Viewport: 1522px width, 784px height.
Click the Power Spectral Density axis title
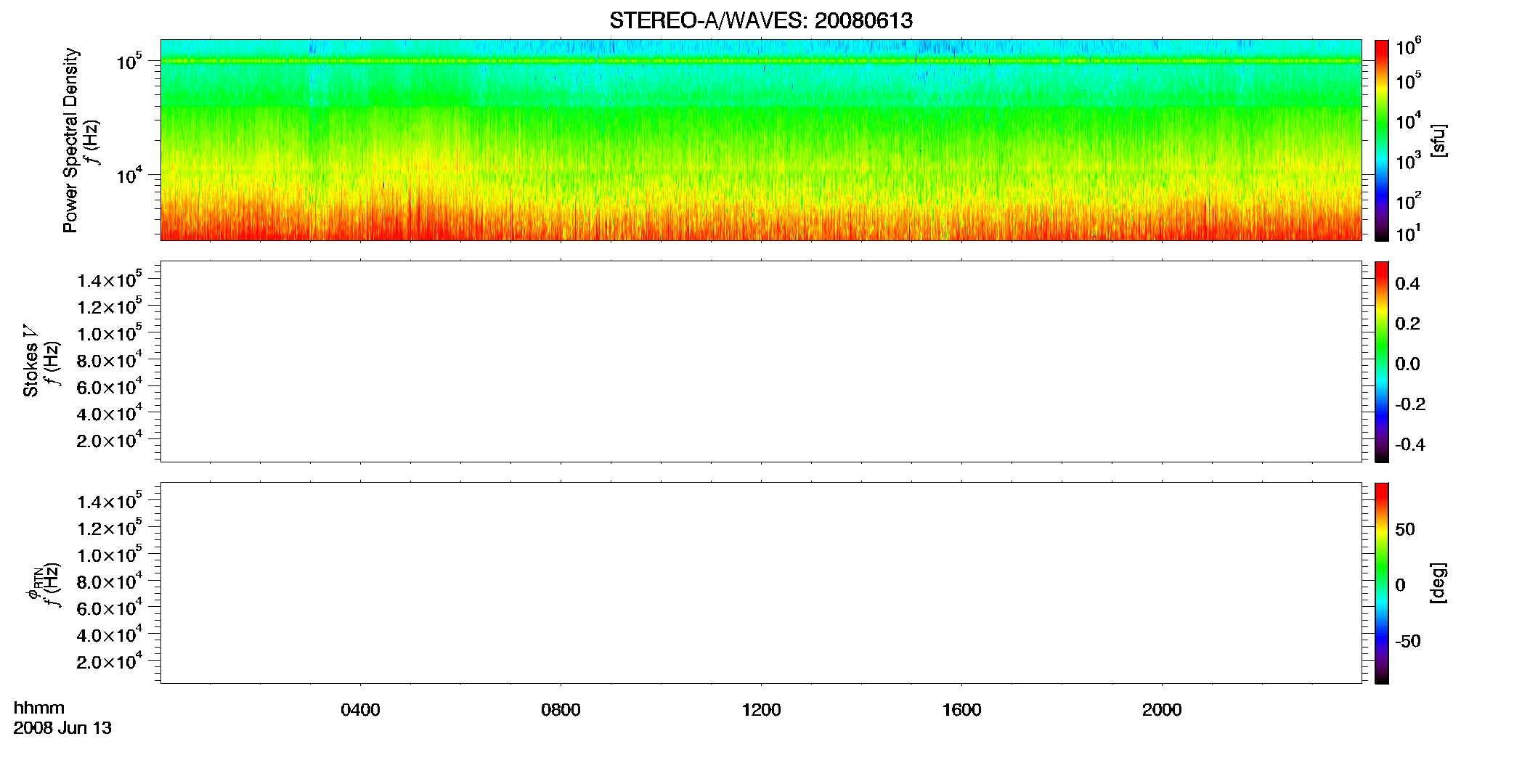coord(70,140)
